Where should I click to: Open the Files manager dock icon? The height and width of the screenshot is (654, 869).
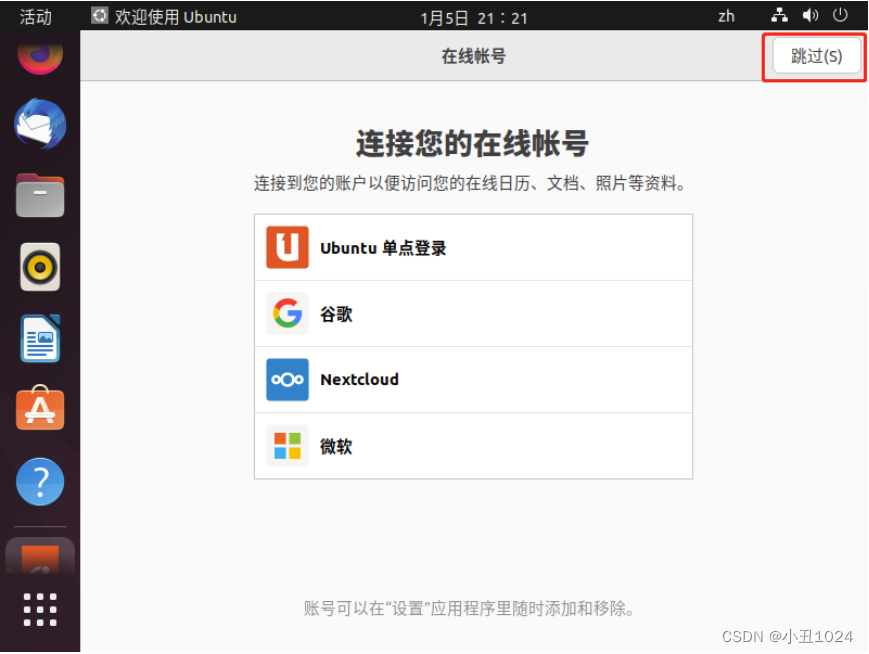point(40,195)
